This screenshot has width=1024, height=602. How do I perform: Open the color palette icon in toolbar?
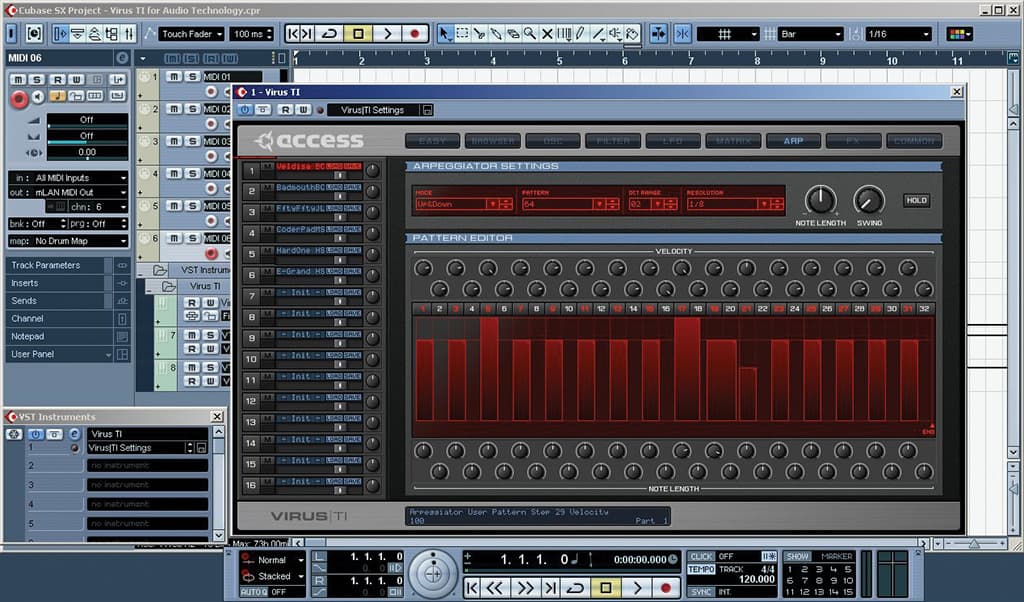tap(959, 34)
